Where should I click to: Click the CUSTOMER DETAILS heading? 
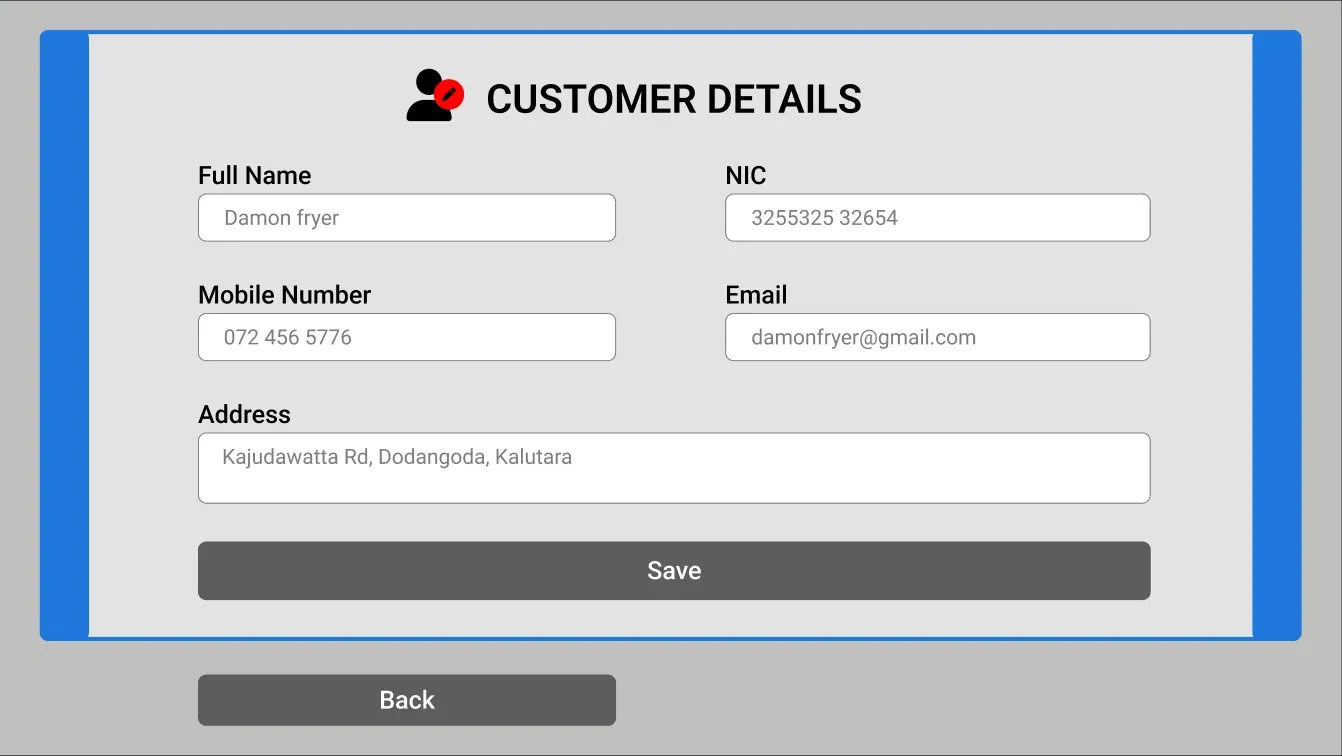coord(674,99)
